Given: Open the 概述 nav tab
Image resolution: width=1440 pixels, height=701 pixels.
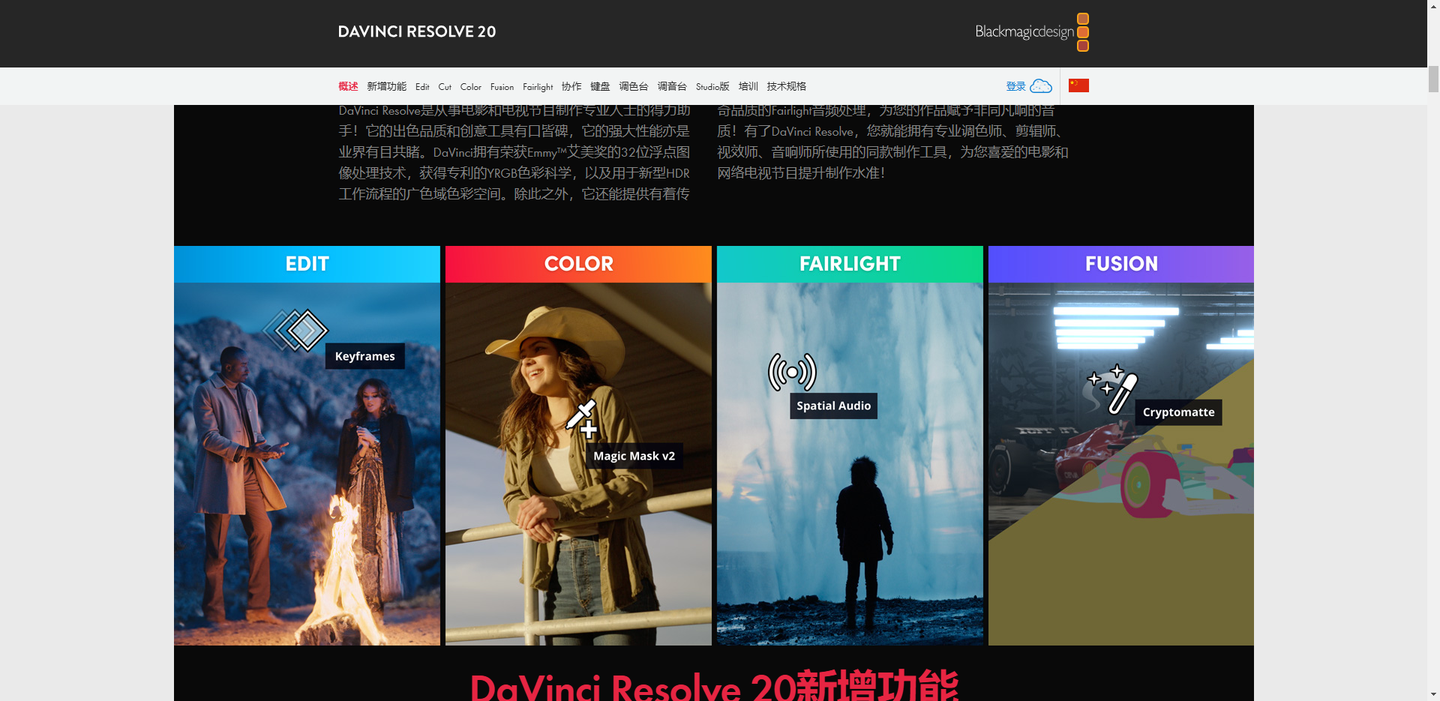Looking at the screenshot, I should (348, 87).
